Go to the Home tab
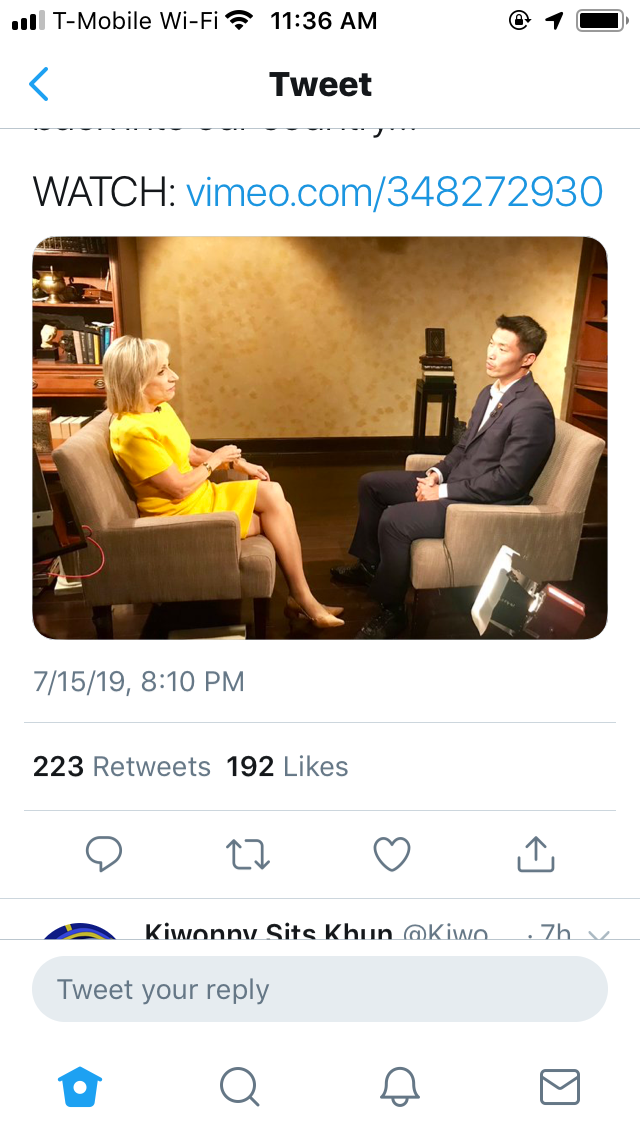Screen dimensions: 640x1136 click(x=81, y=1086)
